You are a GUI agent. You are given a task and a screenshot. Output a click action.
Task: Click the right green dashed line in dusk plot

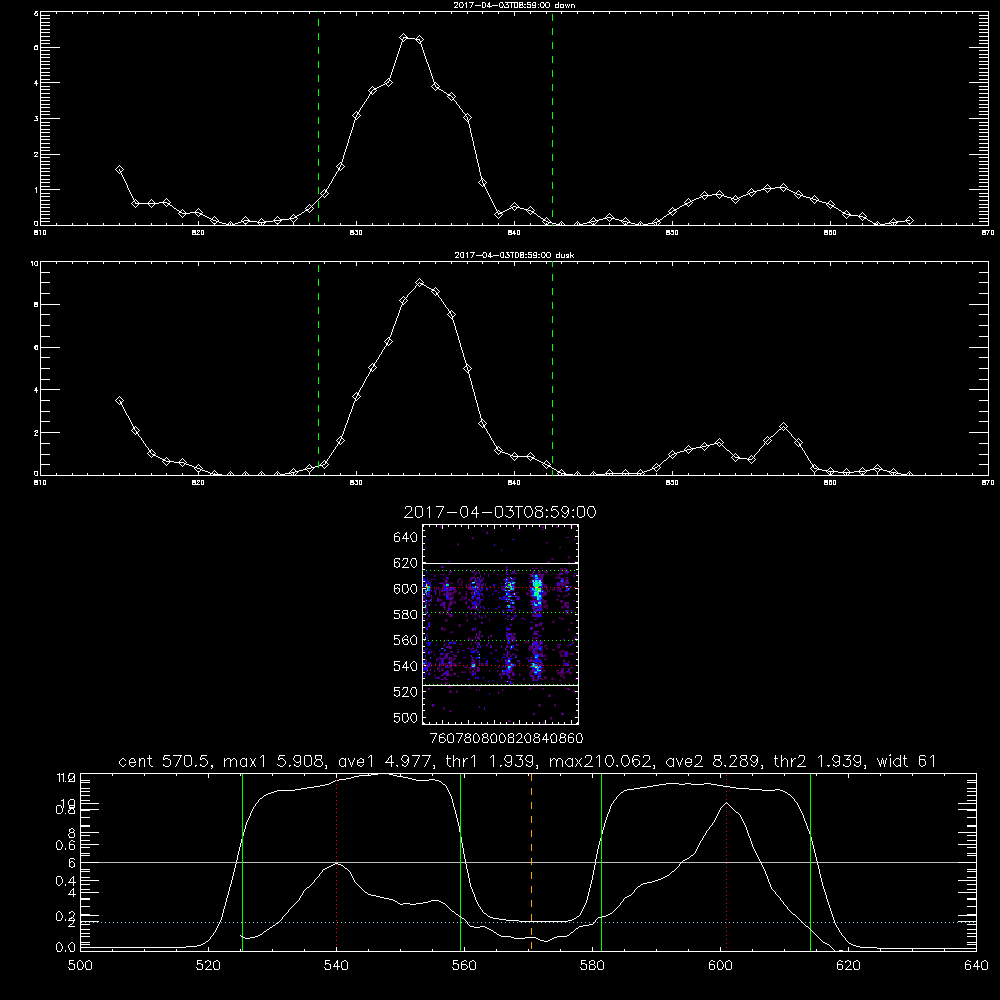[552, 368]
